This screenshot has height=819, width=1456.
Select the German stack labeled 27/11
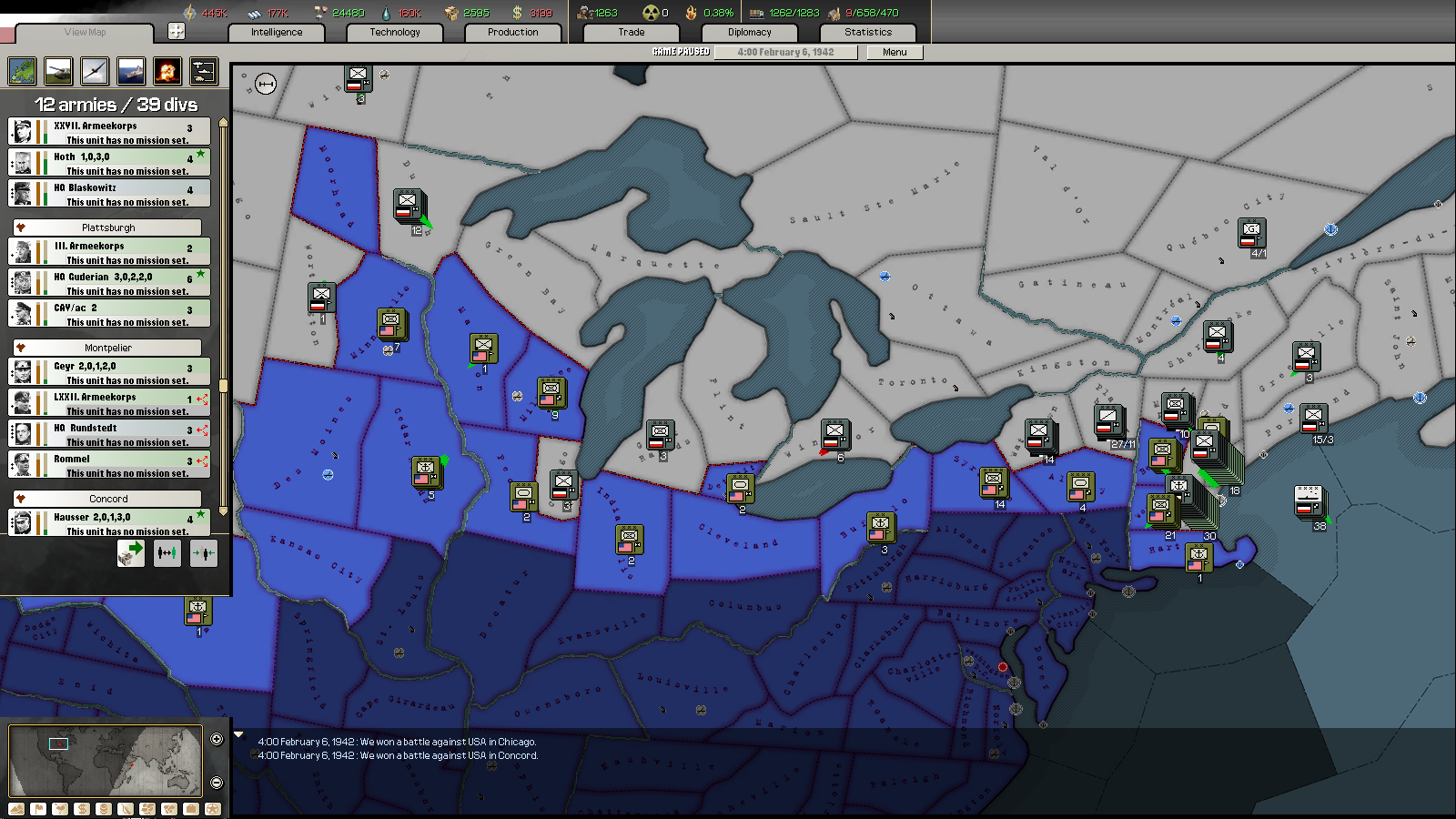1108,422
